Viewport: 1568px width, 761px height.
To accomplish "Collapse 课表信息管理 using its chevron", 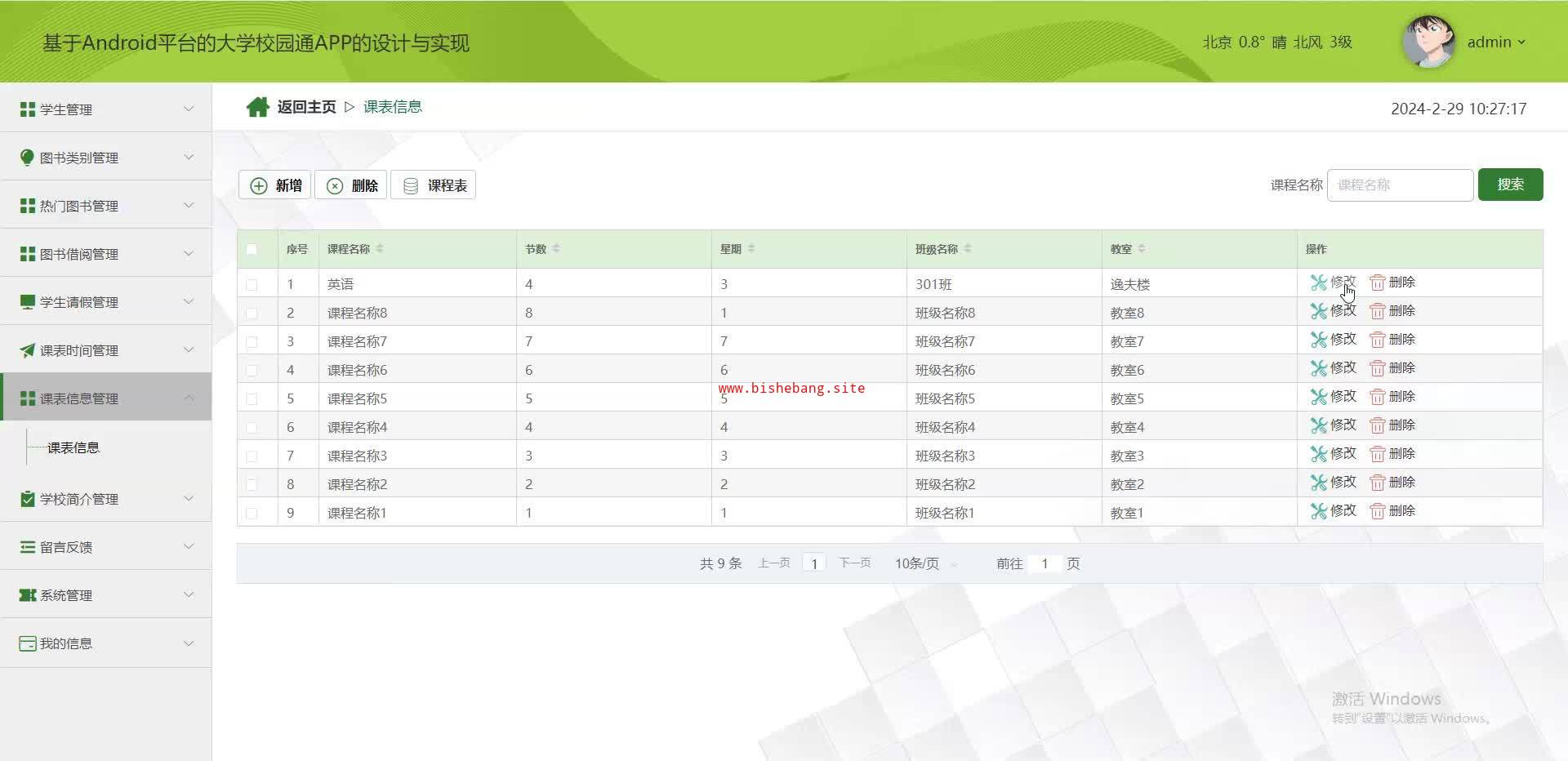I will coord(189,398).
